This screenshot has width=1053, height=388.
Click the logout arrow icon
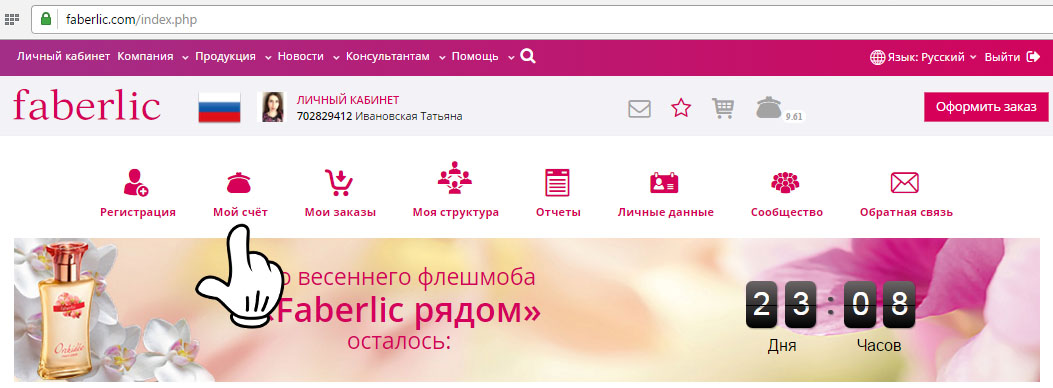pyautogui.click(x=1034, y=57)
